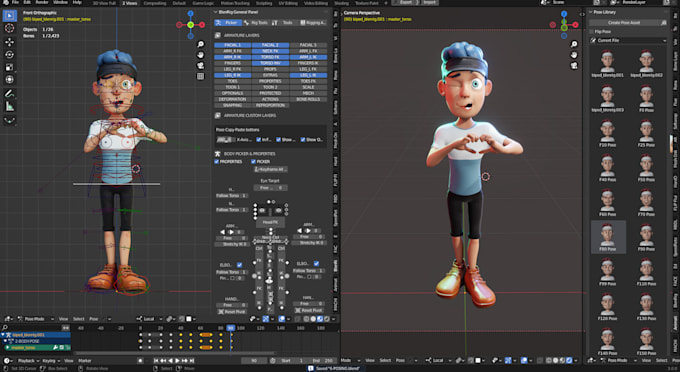The height and width of the screenshot is (372, 680).
Task: Click the Create Pose Asset button
Action: click(624, 23)
